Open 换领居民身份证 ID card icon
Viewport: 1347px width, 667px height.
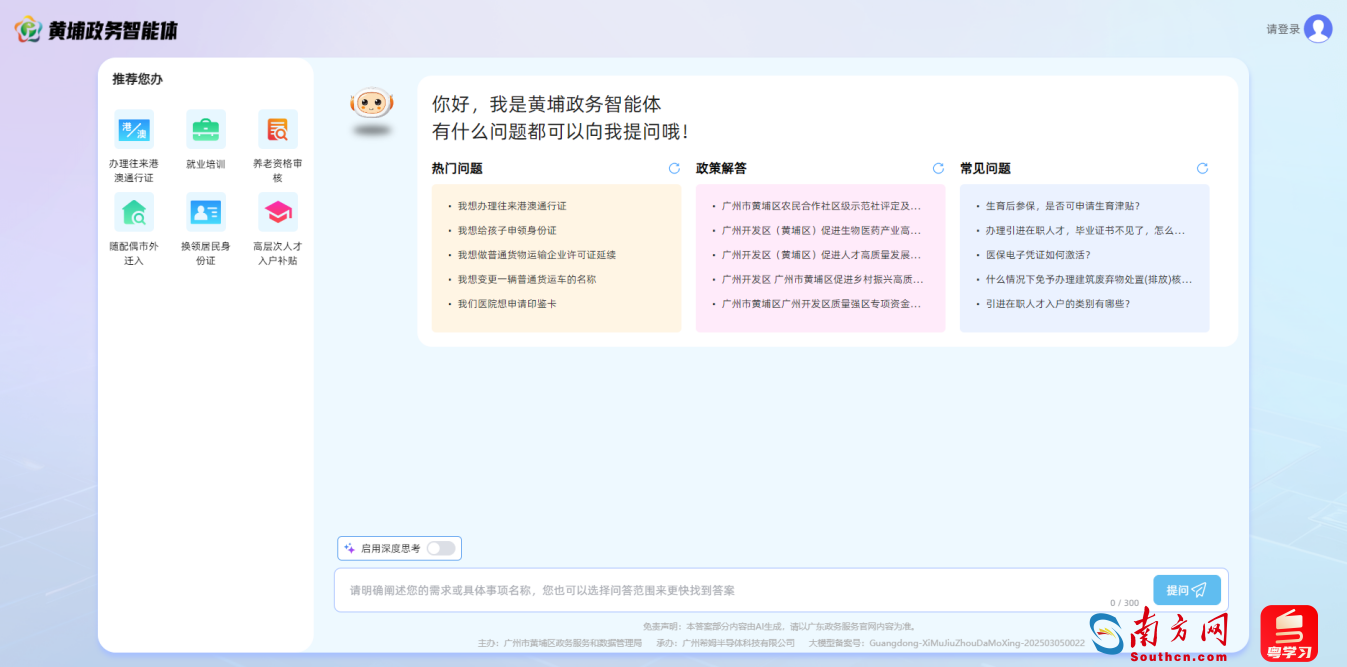point(206,212)
